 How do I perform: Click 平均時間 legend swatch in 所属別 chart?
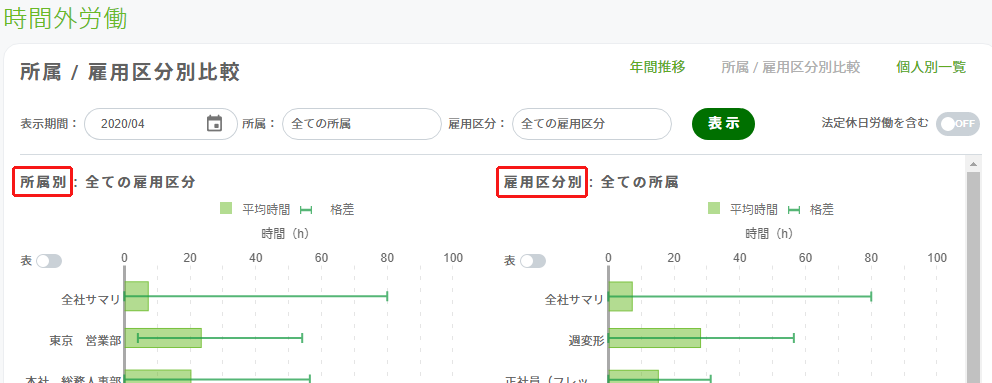226,208
